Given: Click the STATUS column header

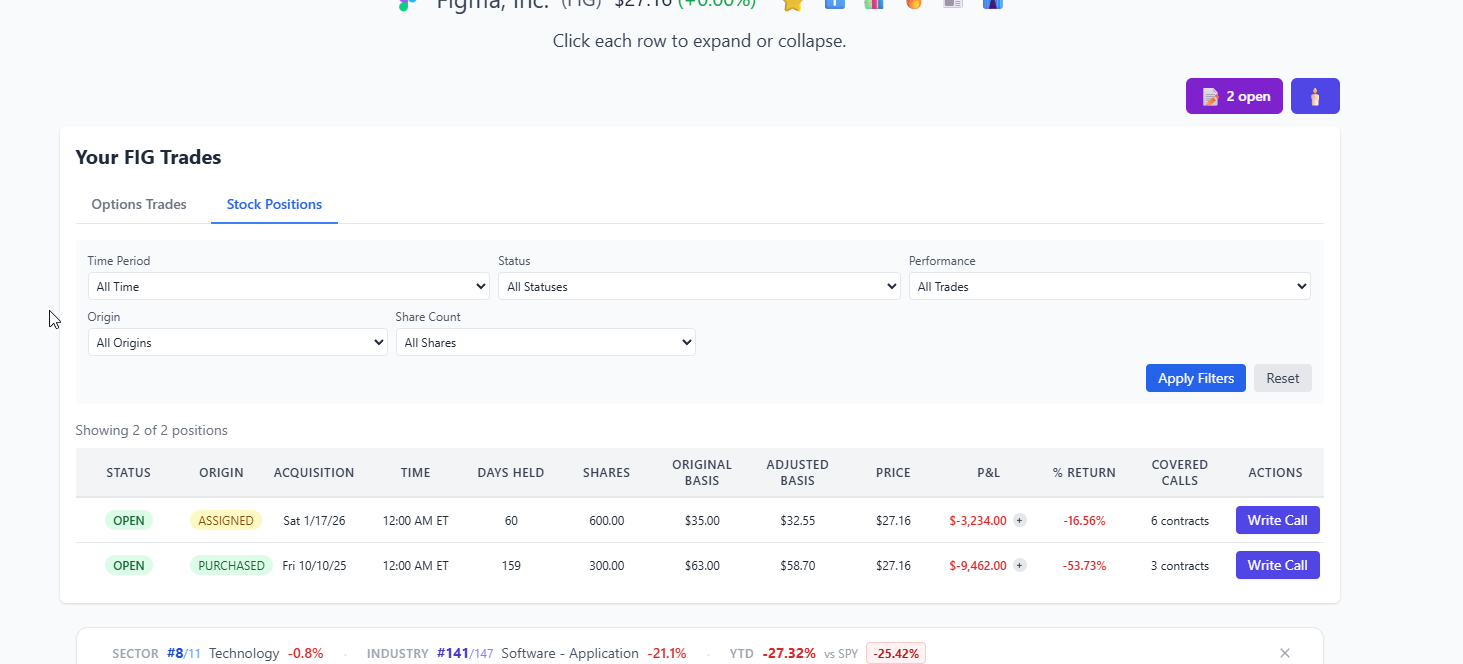Looking at the screenshot, I should point(128,473).
